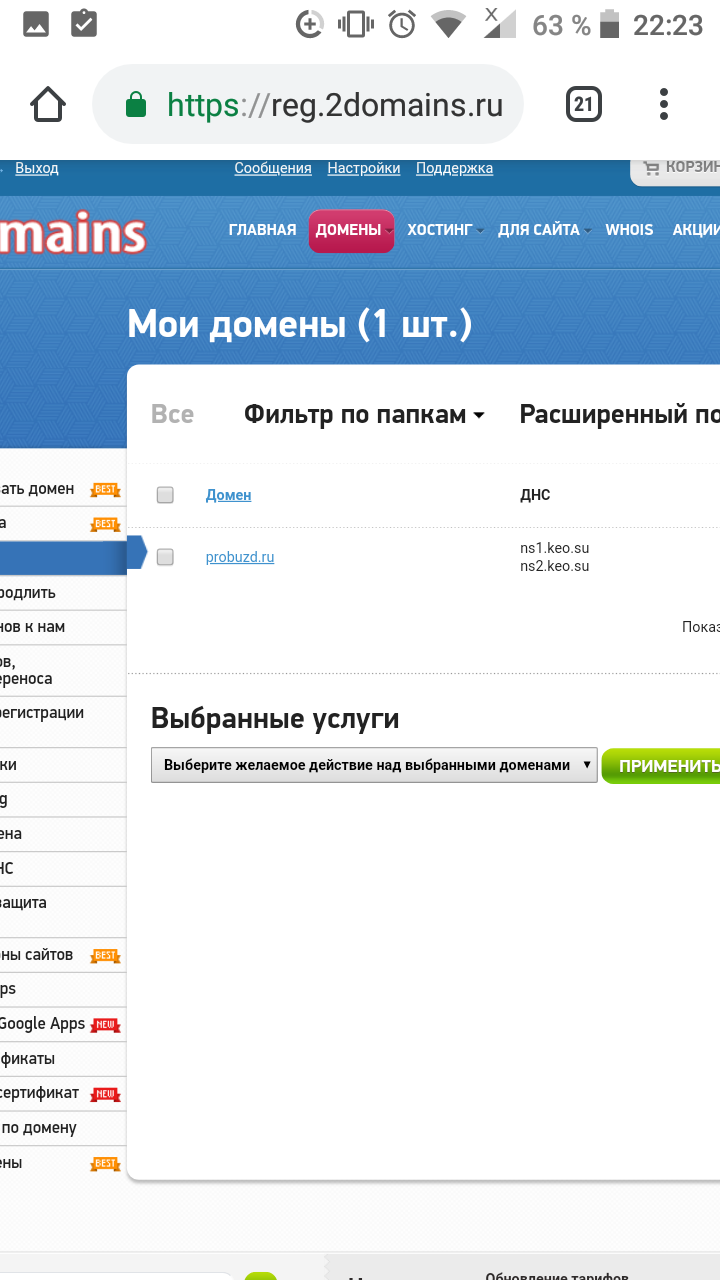This screenshot has height=1280, width=720.
Task: Click the Поддержка link in top bar
Action: pos(454,168)
